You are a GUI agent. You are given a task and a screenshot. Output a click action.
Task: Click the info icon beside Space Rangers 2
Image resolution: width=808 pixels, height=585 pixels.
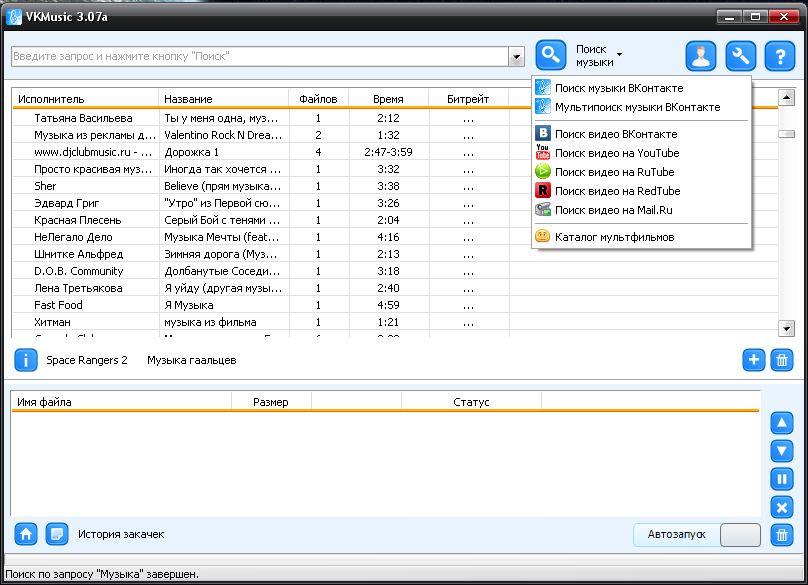pos(26,360)
